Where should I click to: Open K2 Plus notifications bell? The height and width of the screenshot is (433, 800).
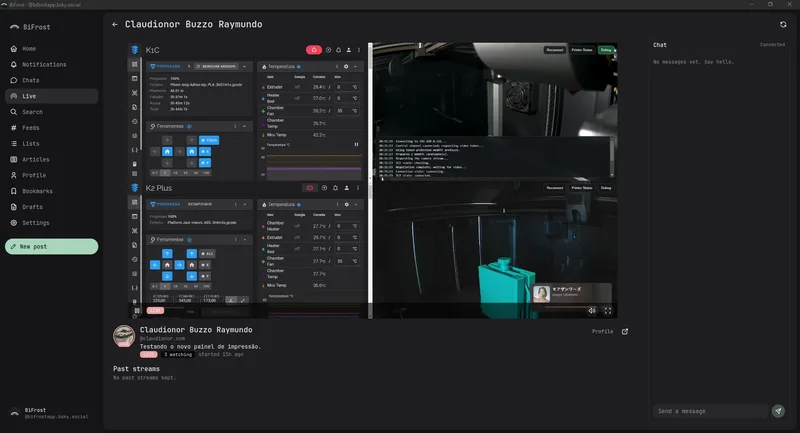[335, 188]
